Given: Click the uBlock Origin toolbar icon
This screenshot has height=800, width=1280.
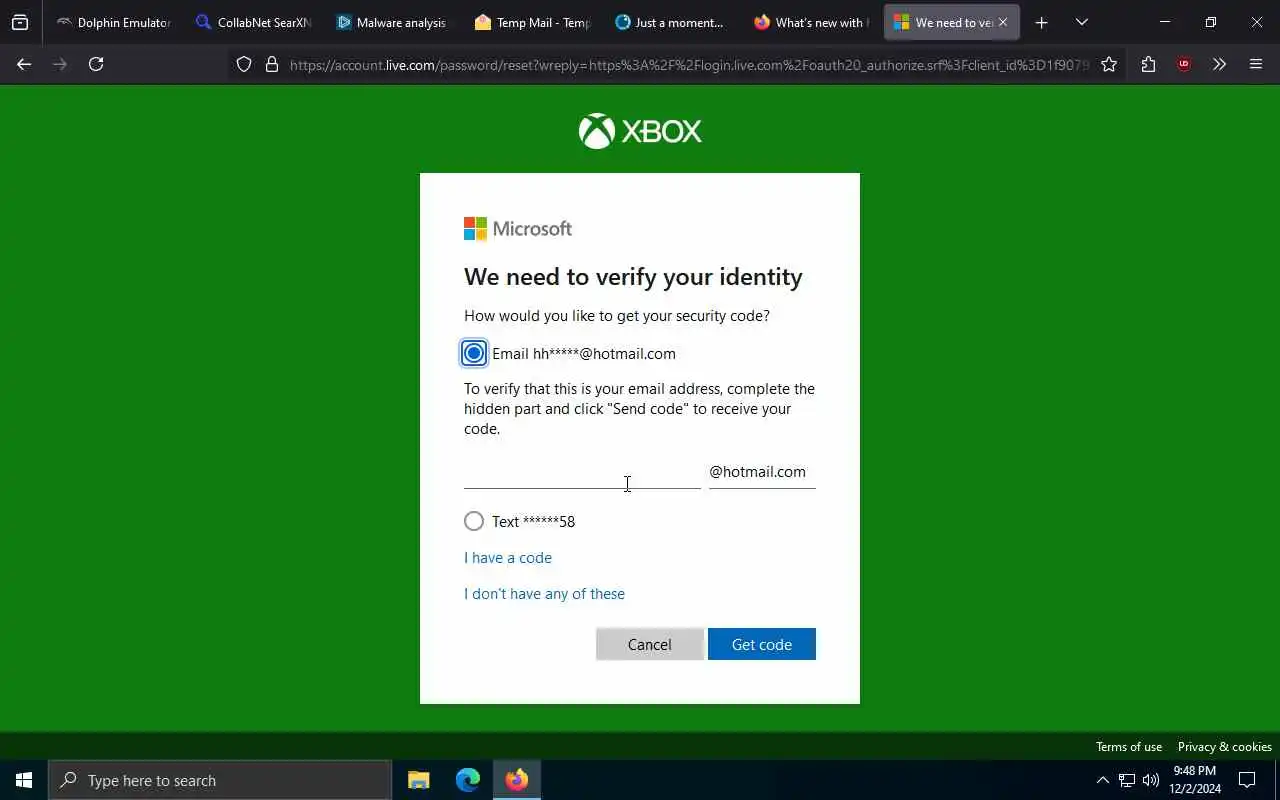Looking at the screenshot, I should [1184, 64].
